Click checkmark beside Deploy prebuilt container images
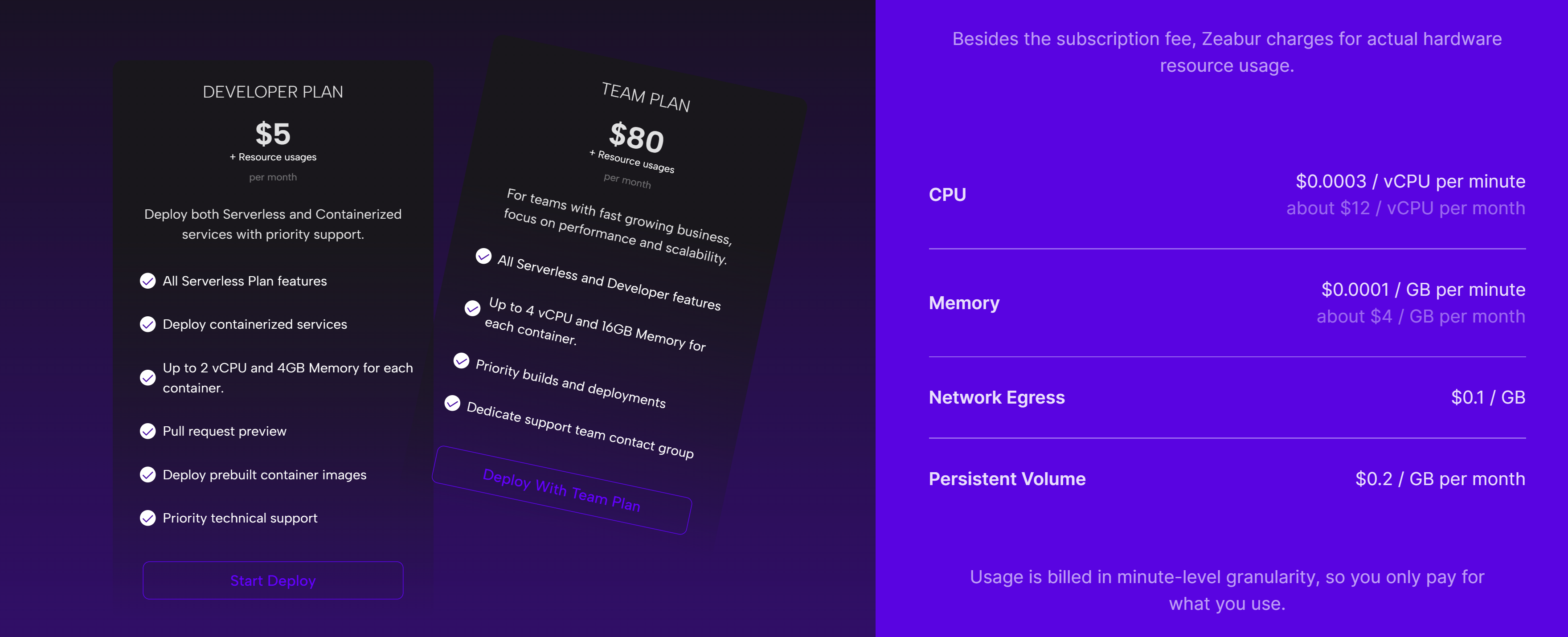This screenshot has height=637, width=1568. (x=148, y=474)
